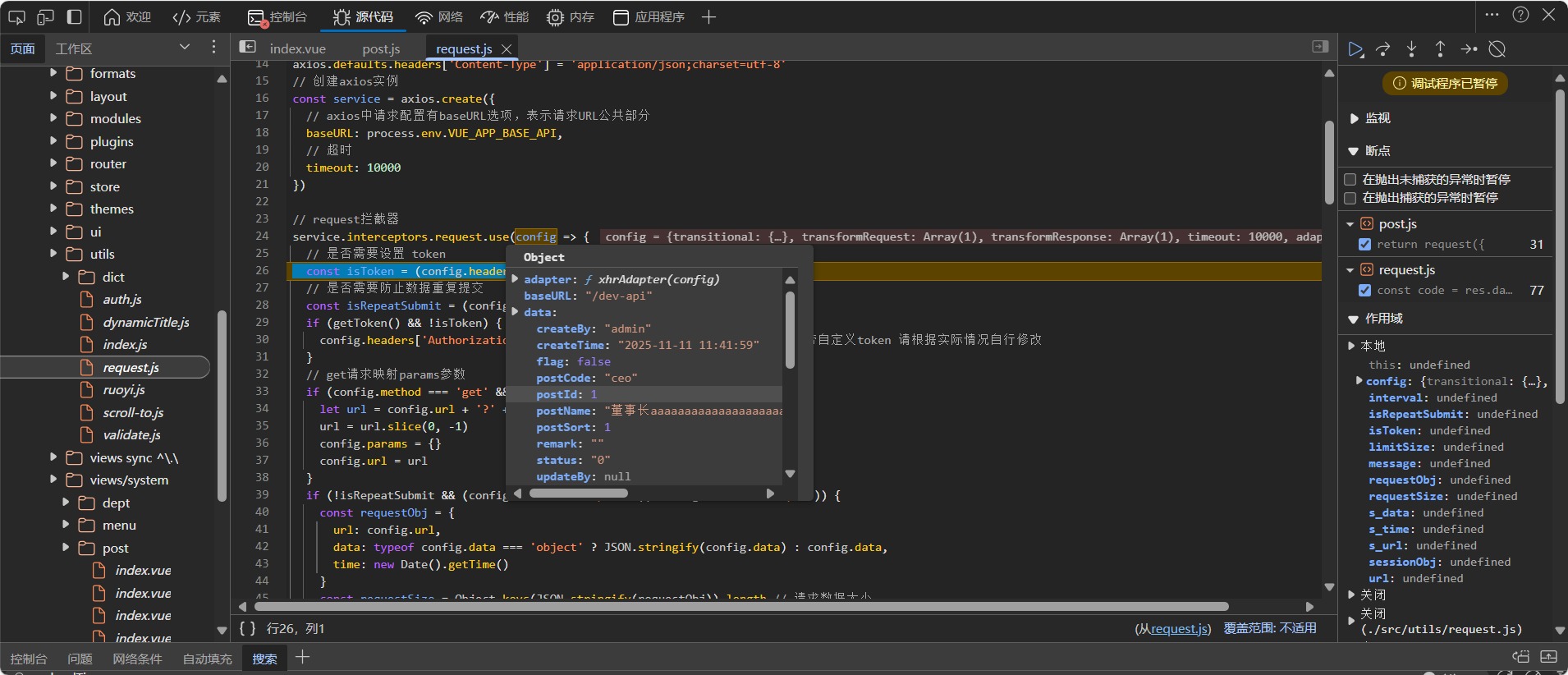Toggle device emulation icon
This screenshot has height=675, width=1568.
(46, 16)
